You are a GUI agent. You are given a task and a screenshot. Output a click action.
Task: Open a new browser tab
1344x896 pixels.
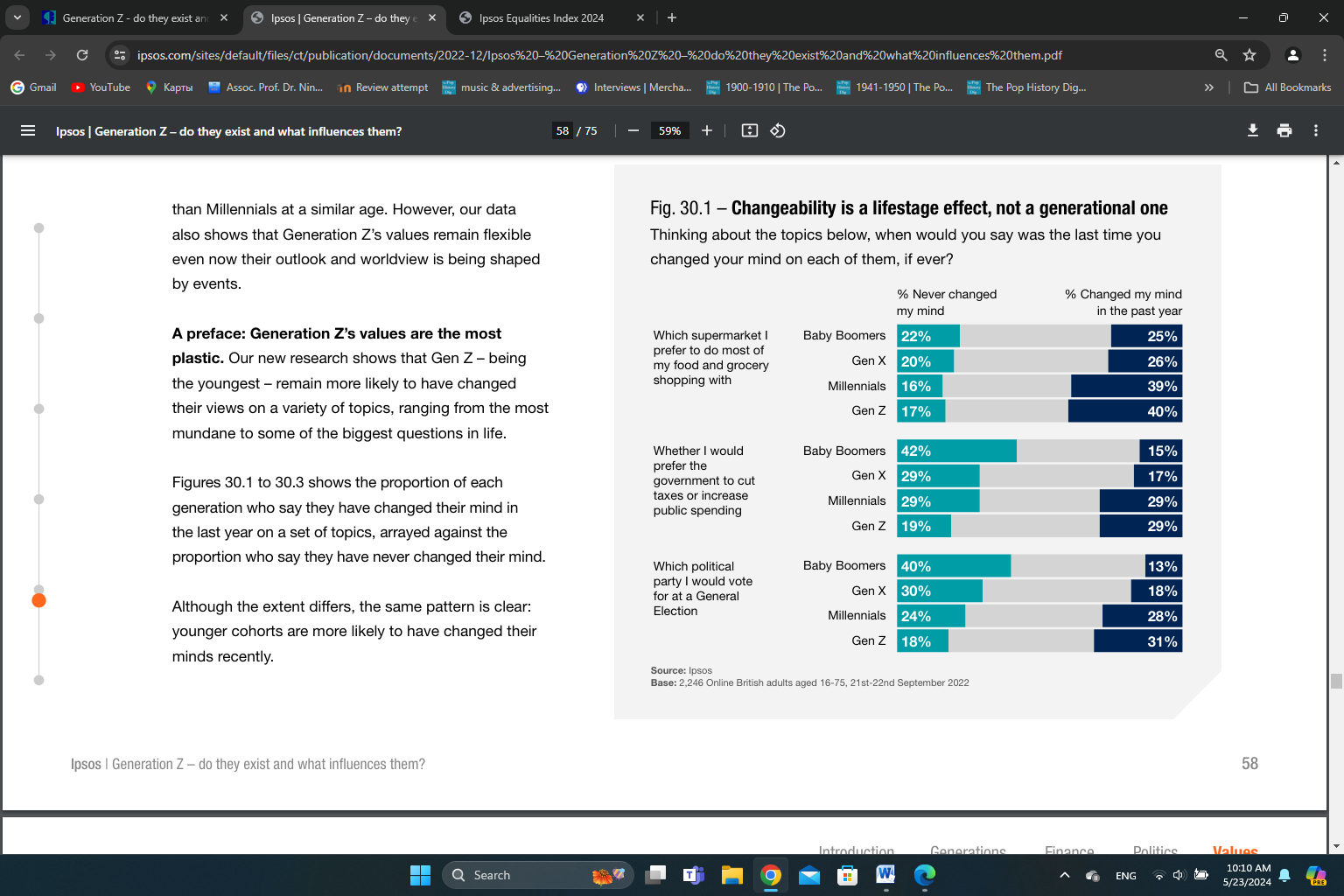[x=672, y=17]
